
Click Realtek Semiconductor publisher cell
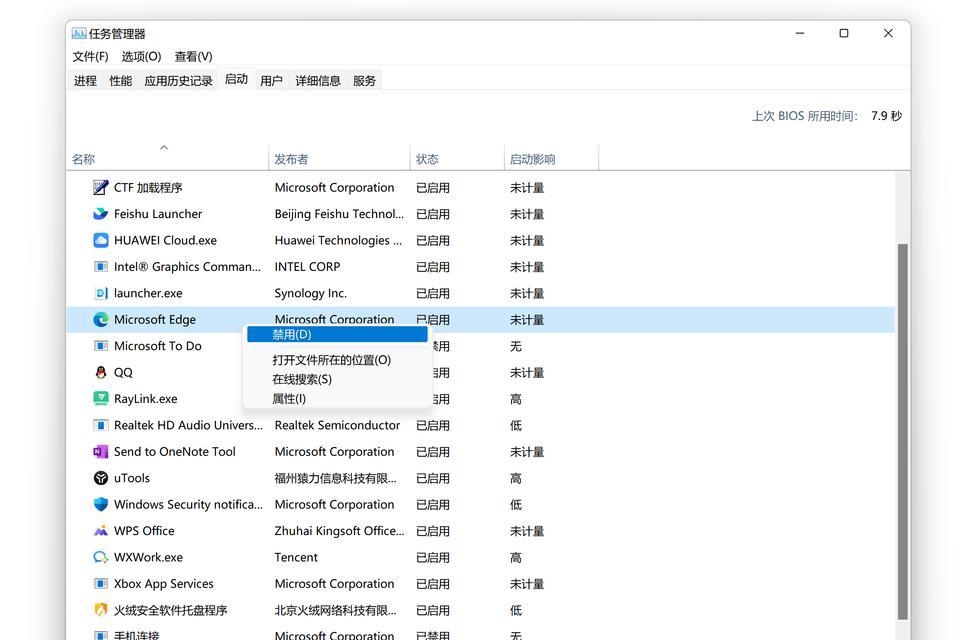pos(337,425)
